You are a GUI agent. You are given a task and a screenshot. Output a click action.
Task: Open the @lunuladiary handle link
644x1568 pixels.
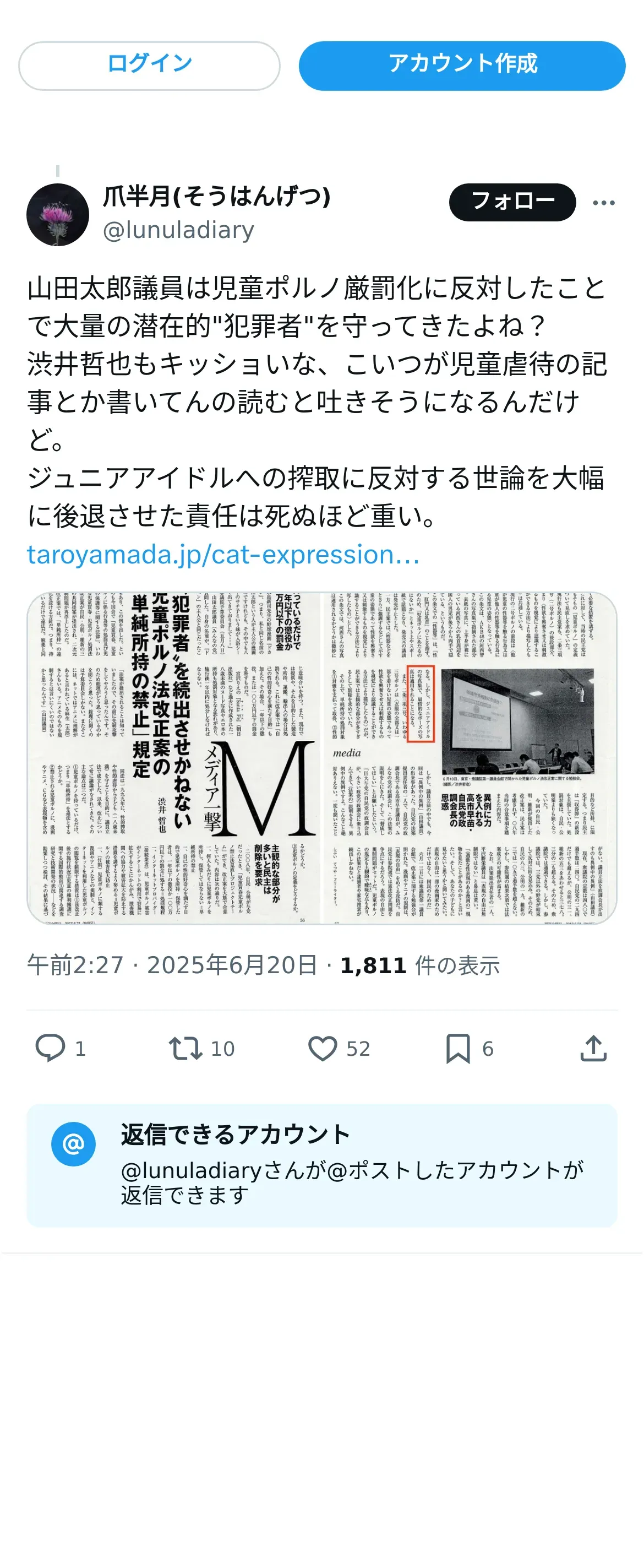click(x=178, y=230)
